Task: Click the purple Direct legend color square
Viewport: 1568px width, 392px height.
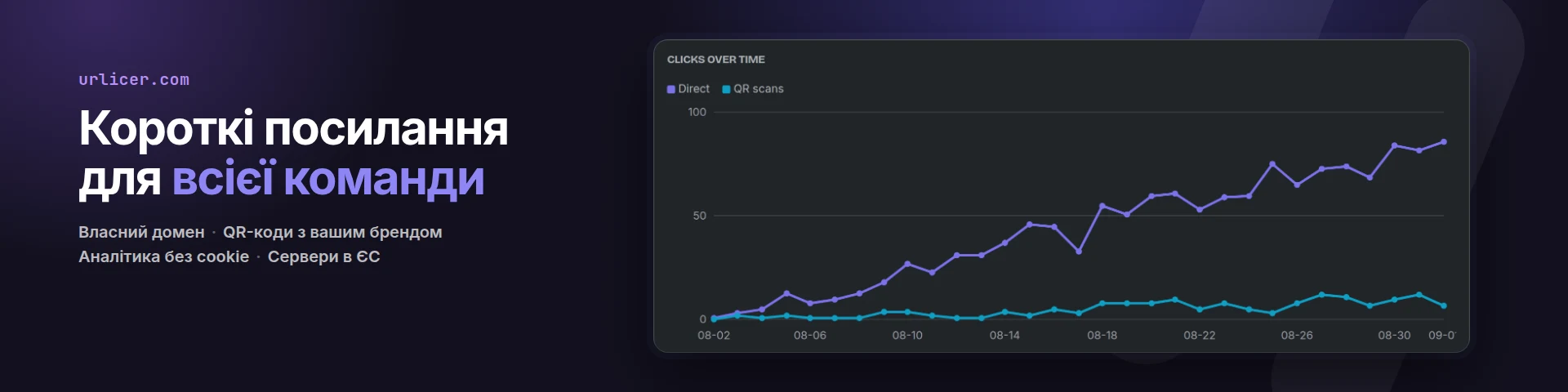Action: click(x=671, y=89)
